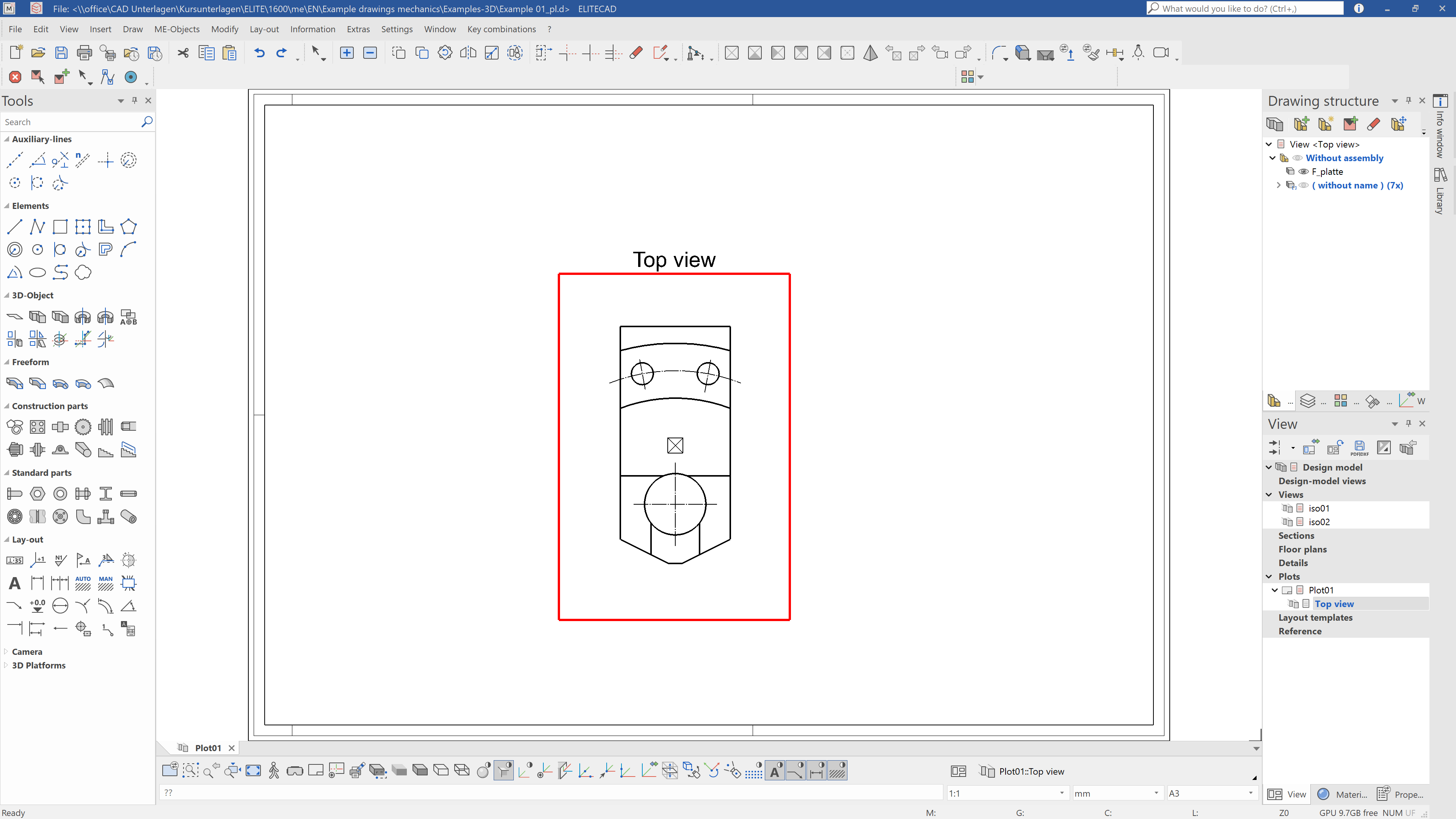Choose the Text tool in Lay-out
This screenshot has height=819, width=1456.
(x=15, y=583)
